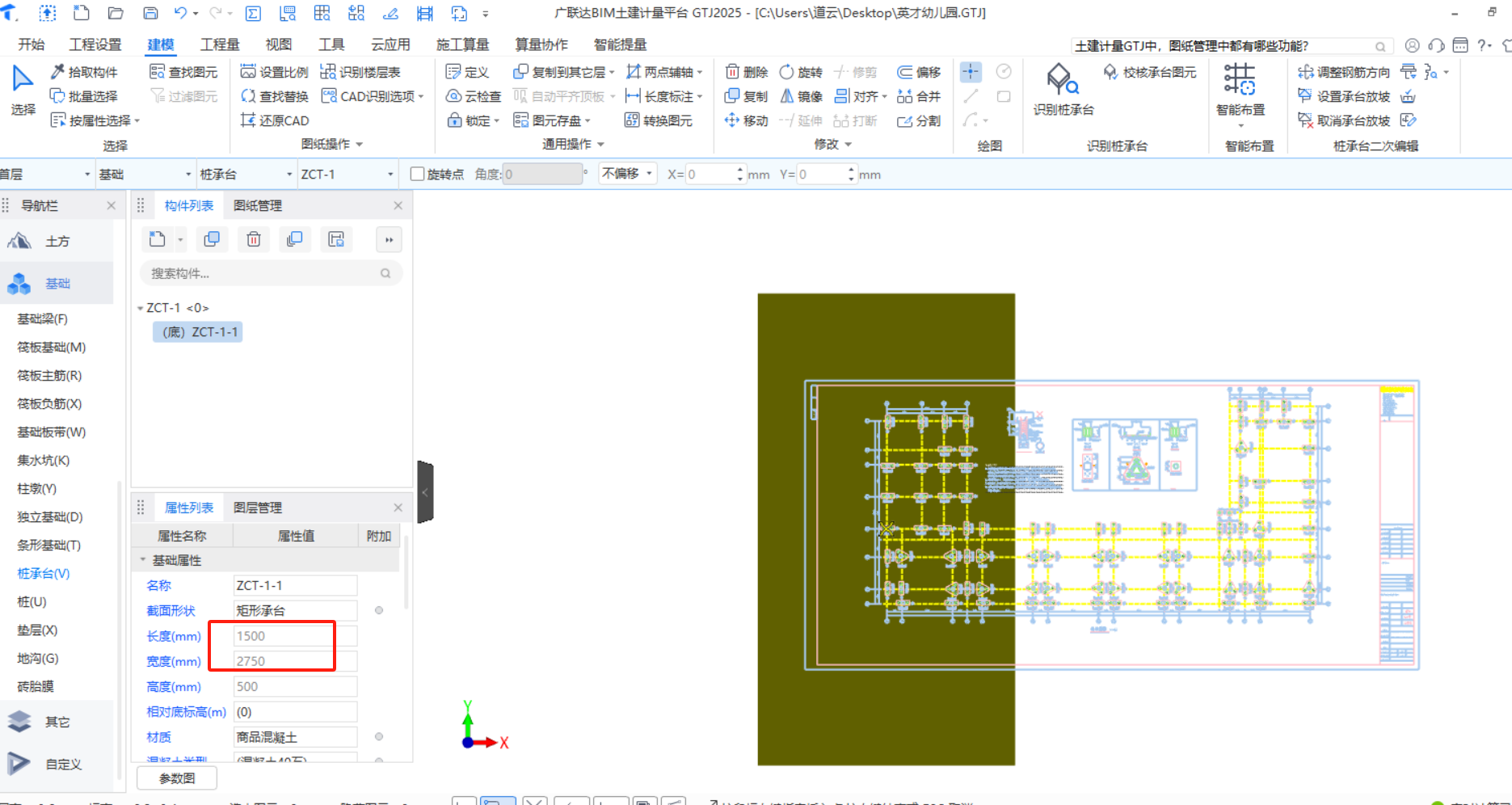Click the save icon in quick toolbar
The width and height of the screenshot is (1512, 805).
[150, 13]
